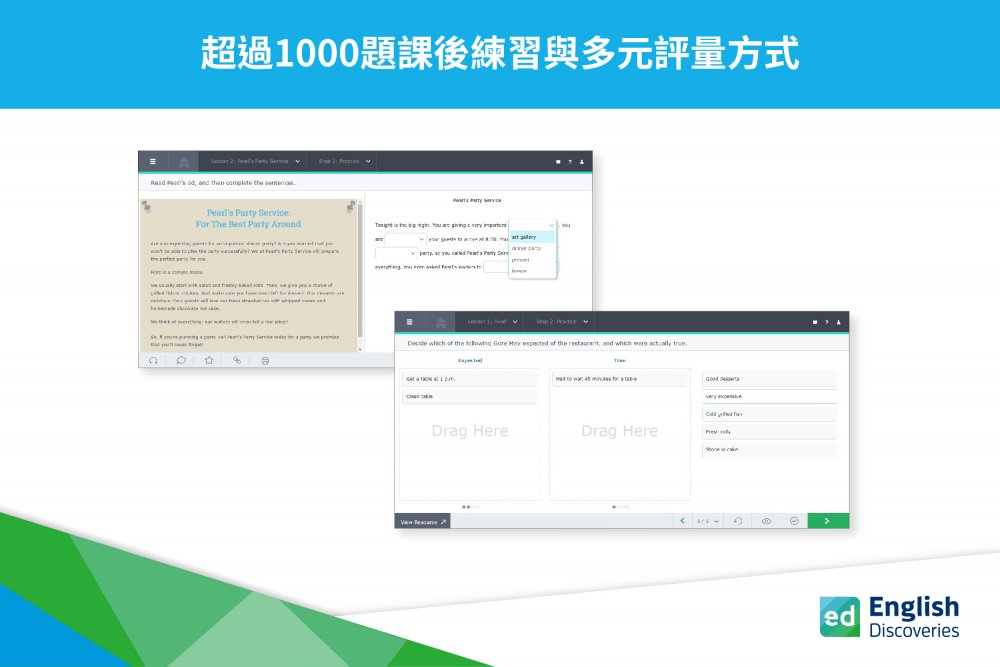Click the green next arrow button

click(828, 521)
